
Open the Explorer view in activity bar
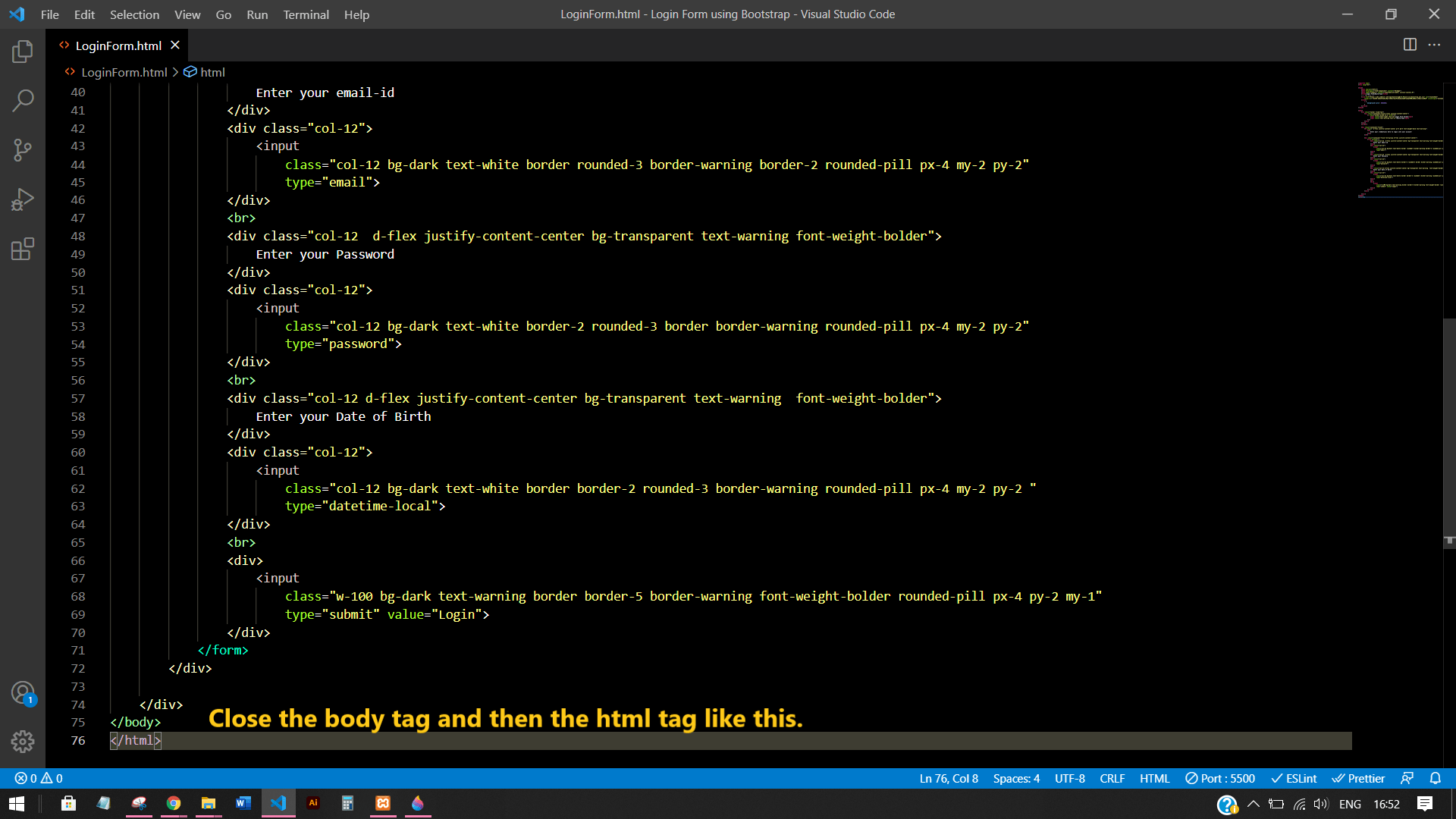coord(23,52)
